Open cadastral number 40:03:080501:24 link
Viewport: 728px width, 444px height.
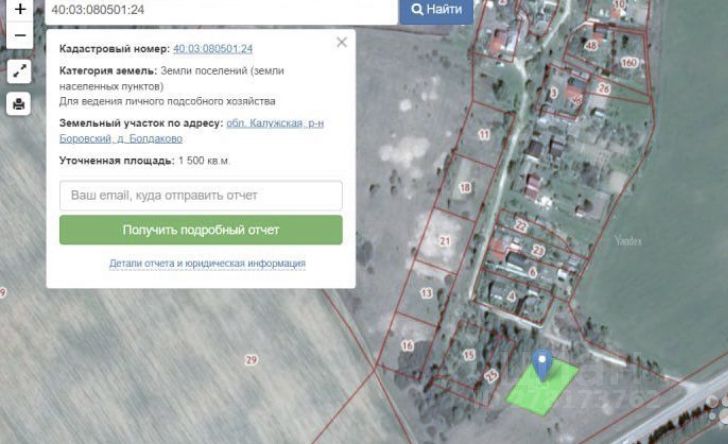(x=213, y=49)
